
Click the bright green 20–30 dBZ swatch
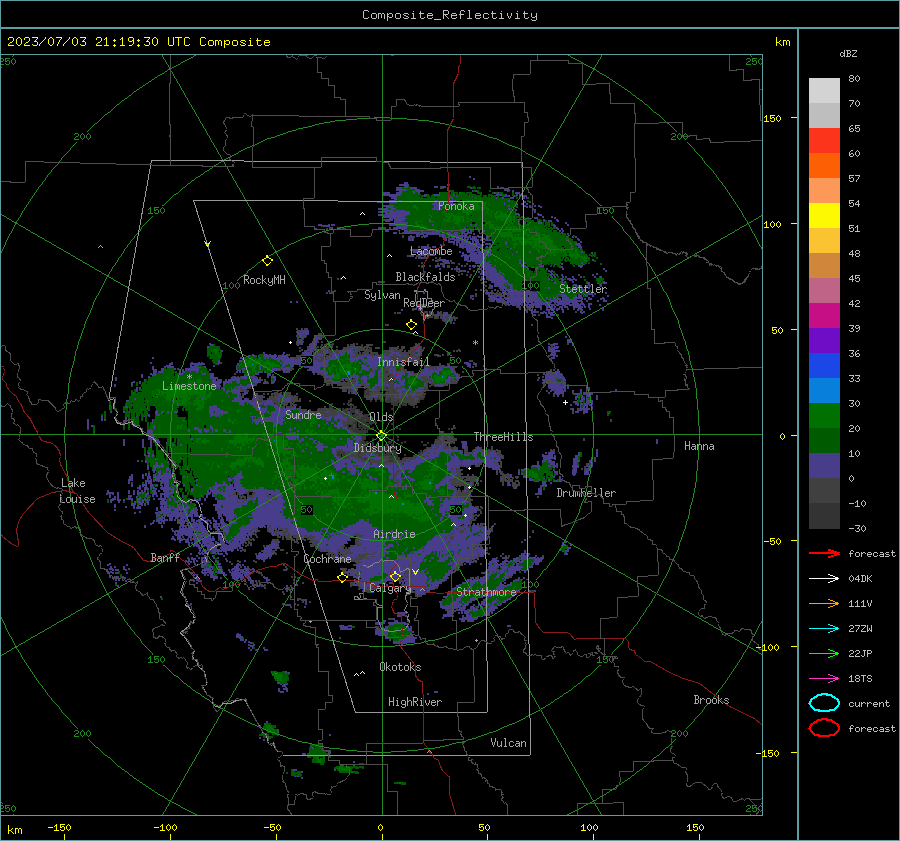(824, 416)
